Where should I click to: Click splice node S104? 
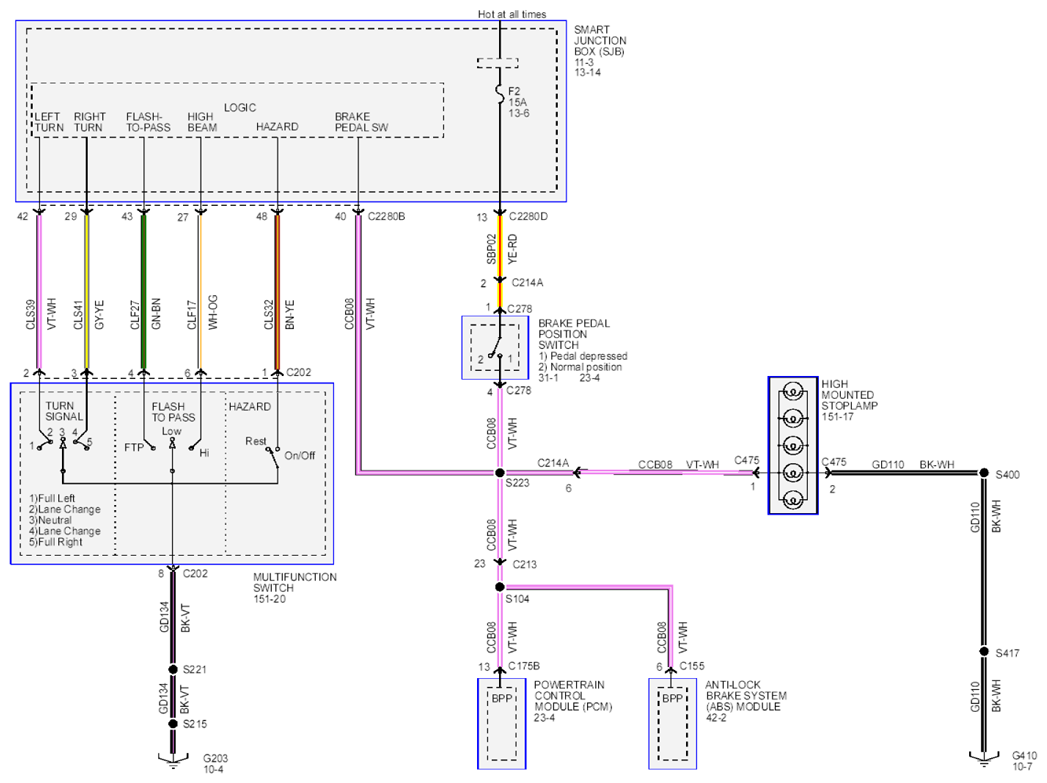point(499,587)
